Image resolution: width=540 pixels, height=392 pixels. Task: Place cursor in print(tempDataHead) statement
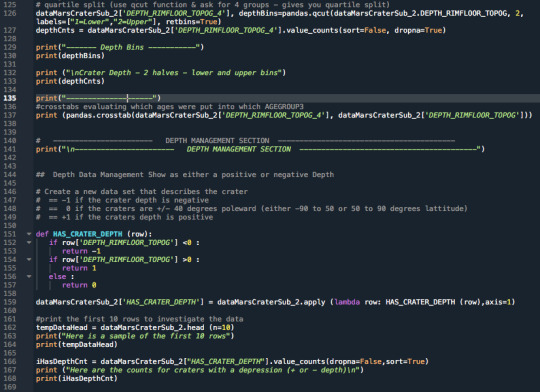pos(76,344)
